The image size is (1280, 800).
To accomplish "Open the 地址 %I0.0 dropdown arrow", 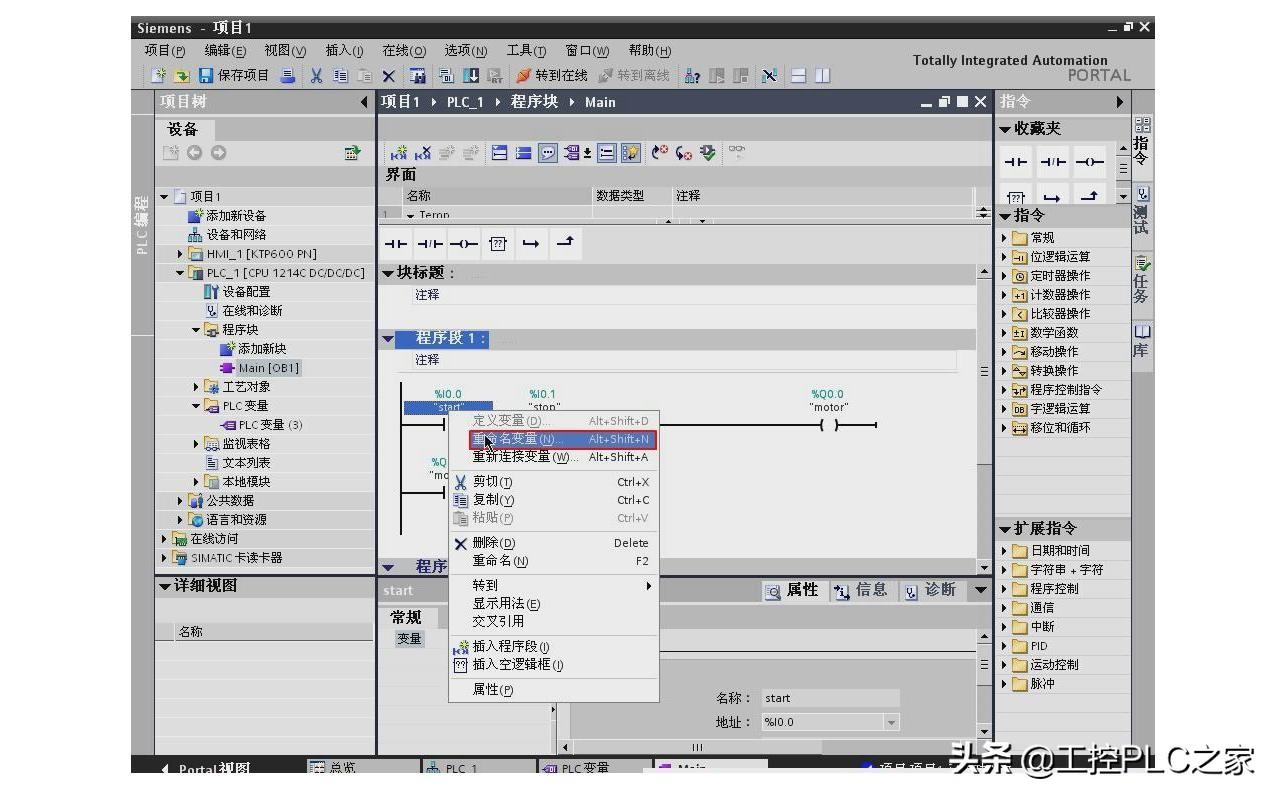I will 891,722.
